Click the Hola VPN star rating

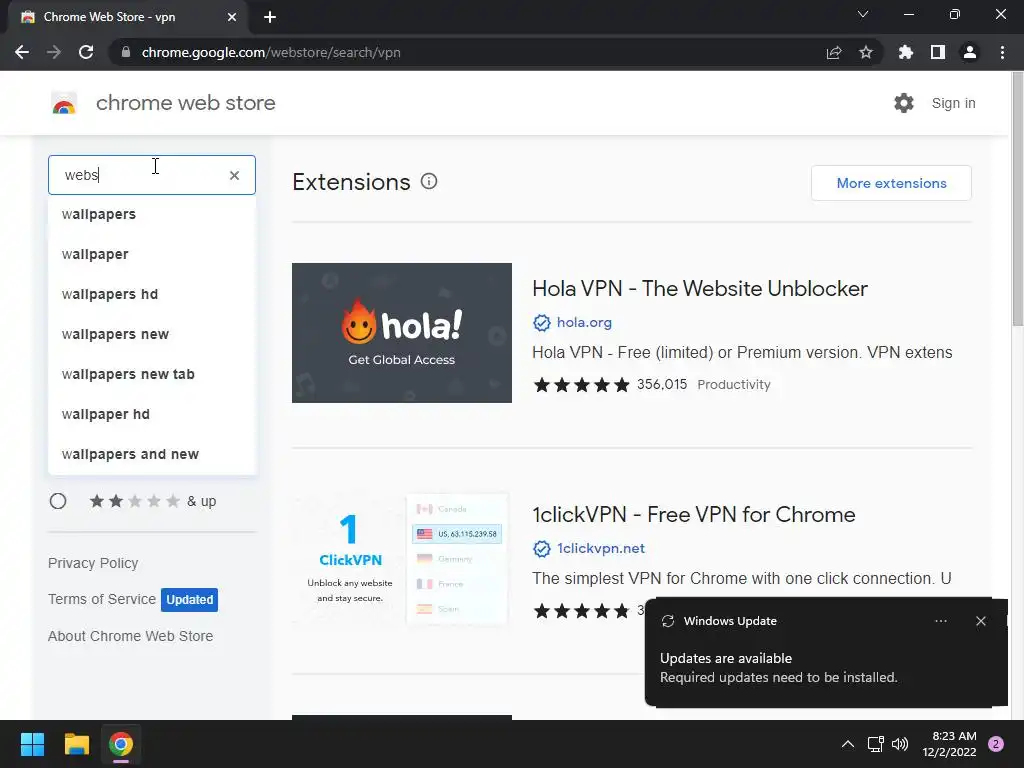pyautogui.click(x=581, y=385)
